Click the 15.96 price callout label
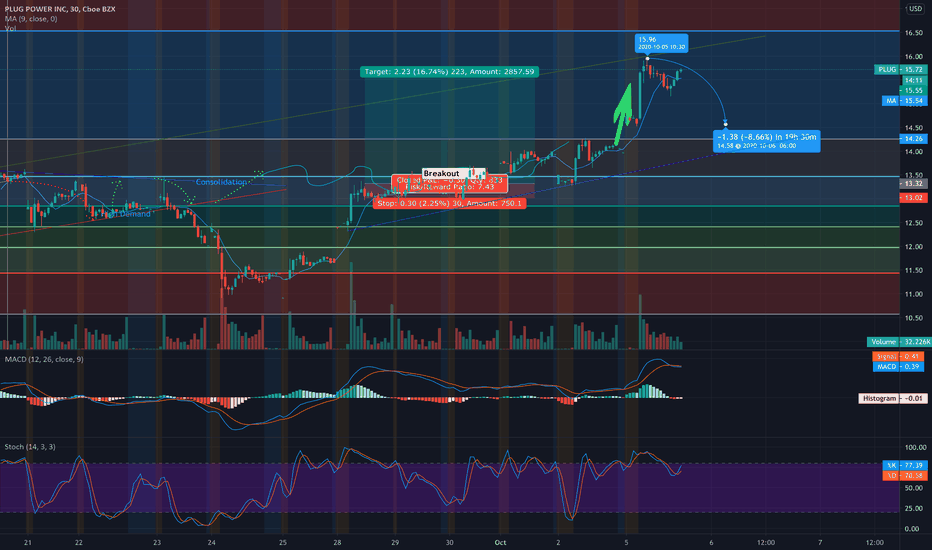This screenshot has width=932, height=550. tap(661, 43)
